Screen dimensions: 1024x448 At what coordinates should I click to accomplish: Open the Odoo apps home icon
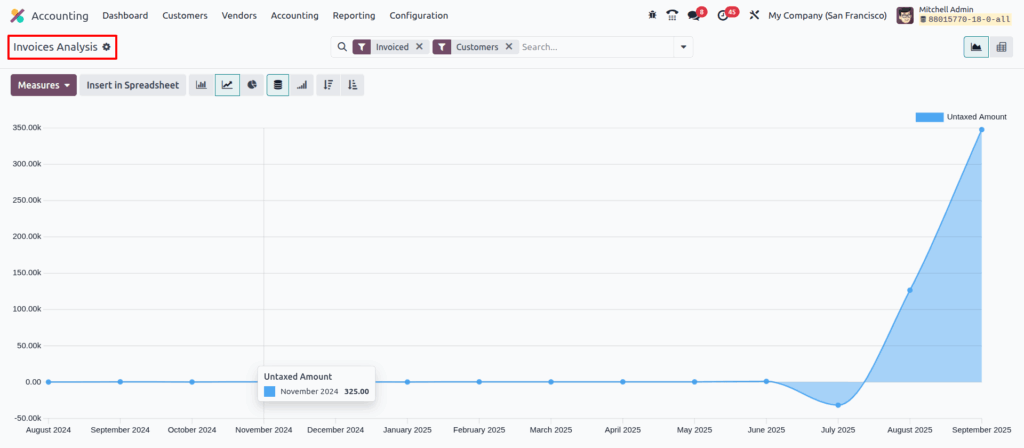tap(18, 15)
